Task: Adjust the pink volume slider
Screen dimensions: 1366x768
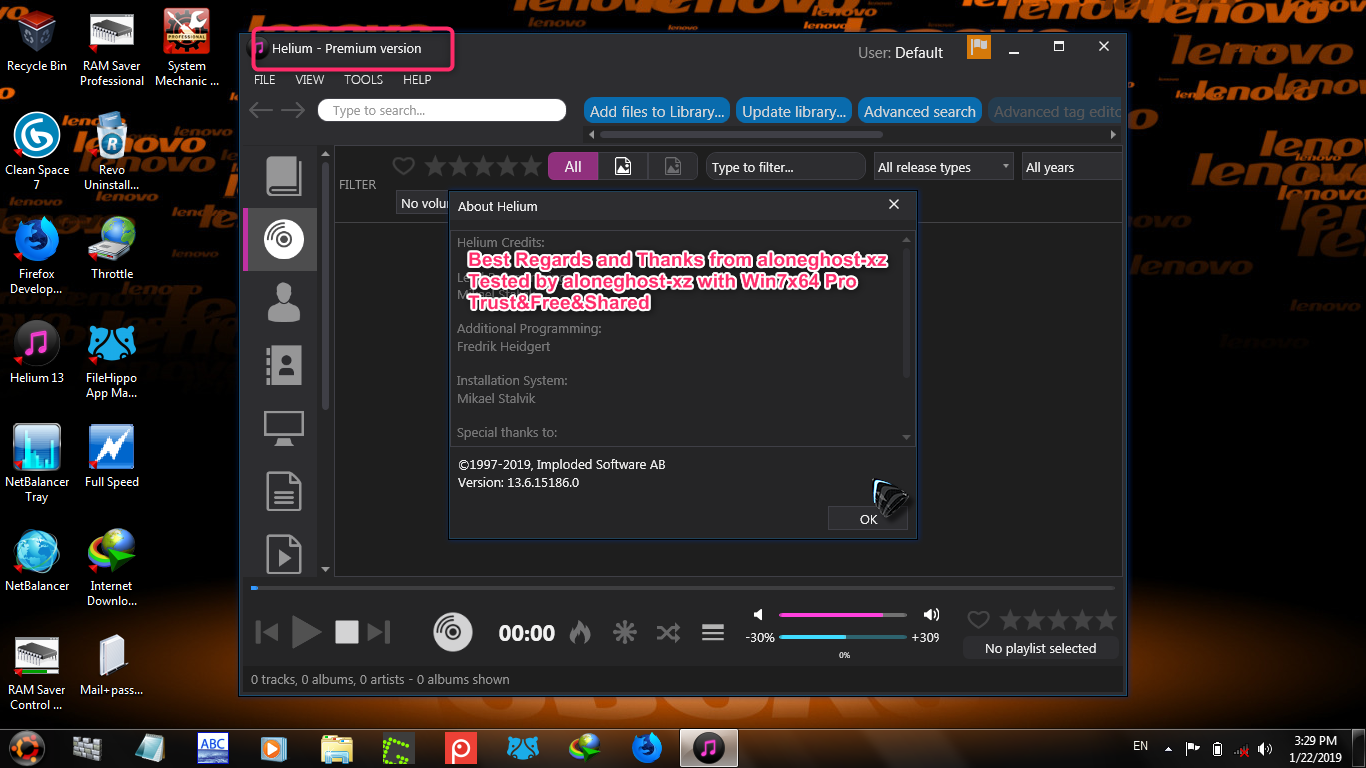Action: point(842,615)
